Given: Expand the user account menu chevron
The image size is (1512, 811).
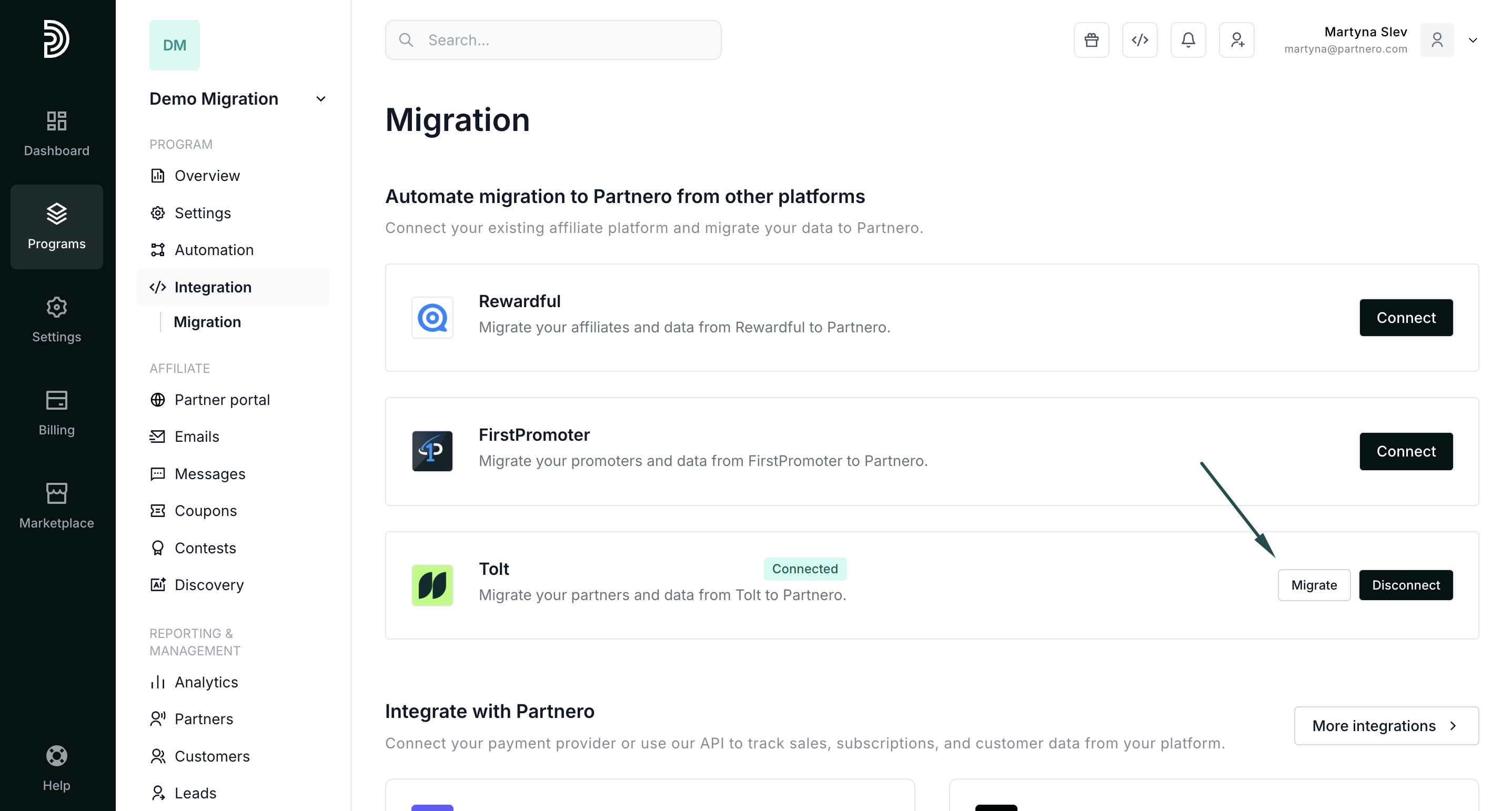Looking at the screenshot, I should (x=1472, y=40).
